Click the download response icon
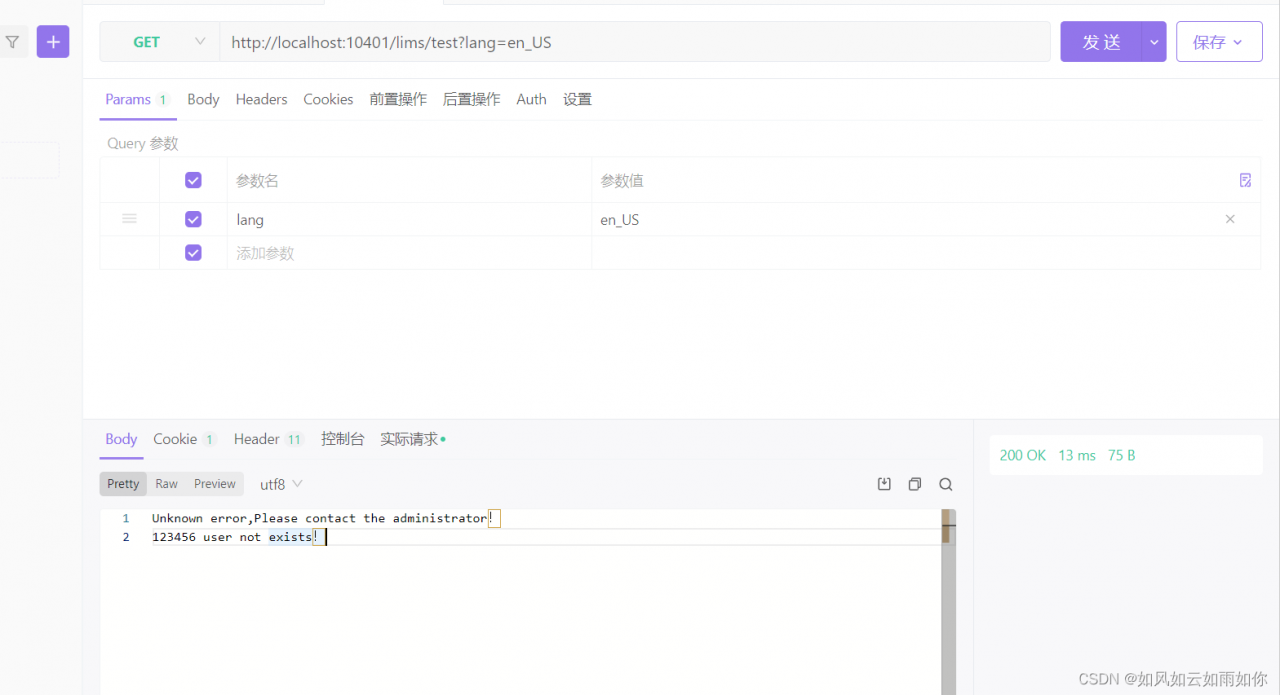Image resolution: width=1280 pixels, height=695 pixels. pos(884,484)
